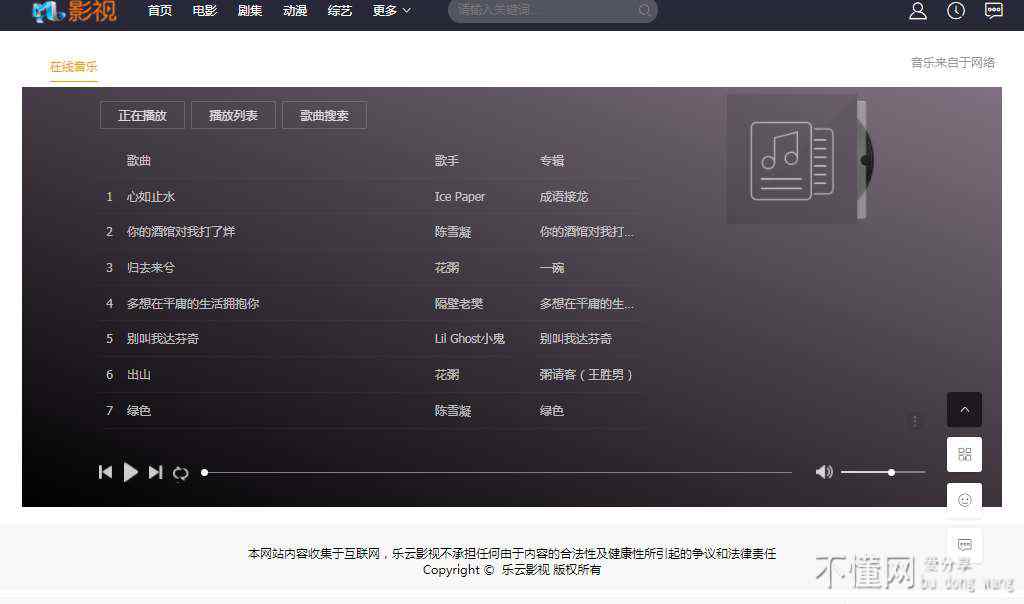Screen dimensions: 1024x604
Task: Select artist Ice Paper
Action: pyautogui.click(x=460, y=197)
